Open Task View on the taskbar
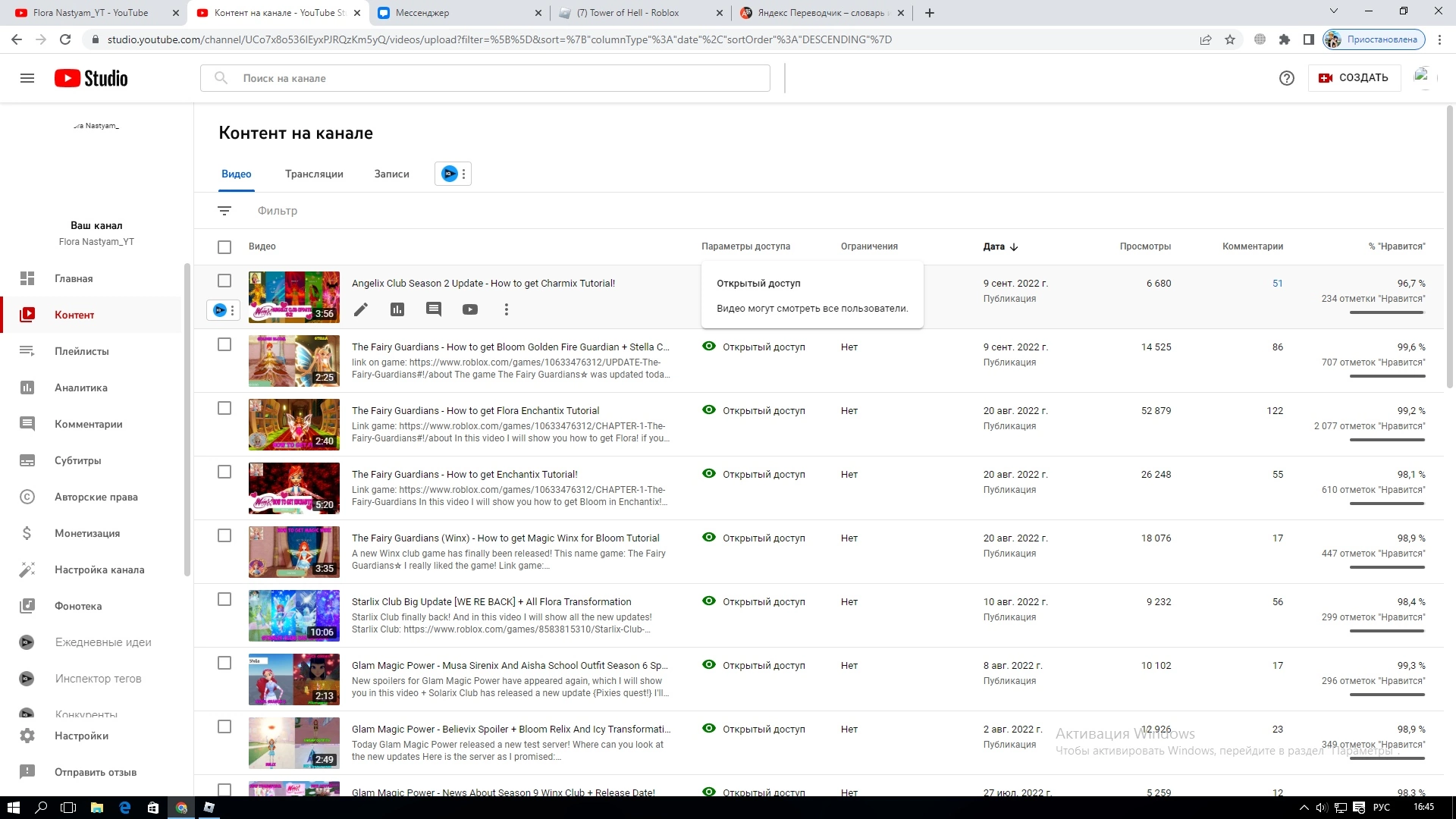Screen dimensions: 1456x819 tap(68, 808)
